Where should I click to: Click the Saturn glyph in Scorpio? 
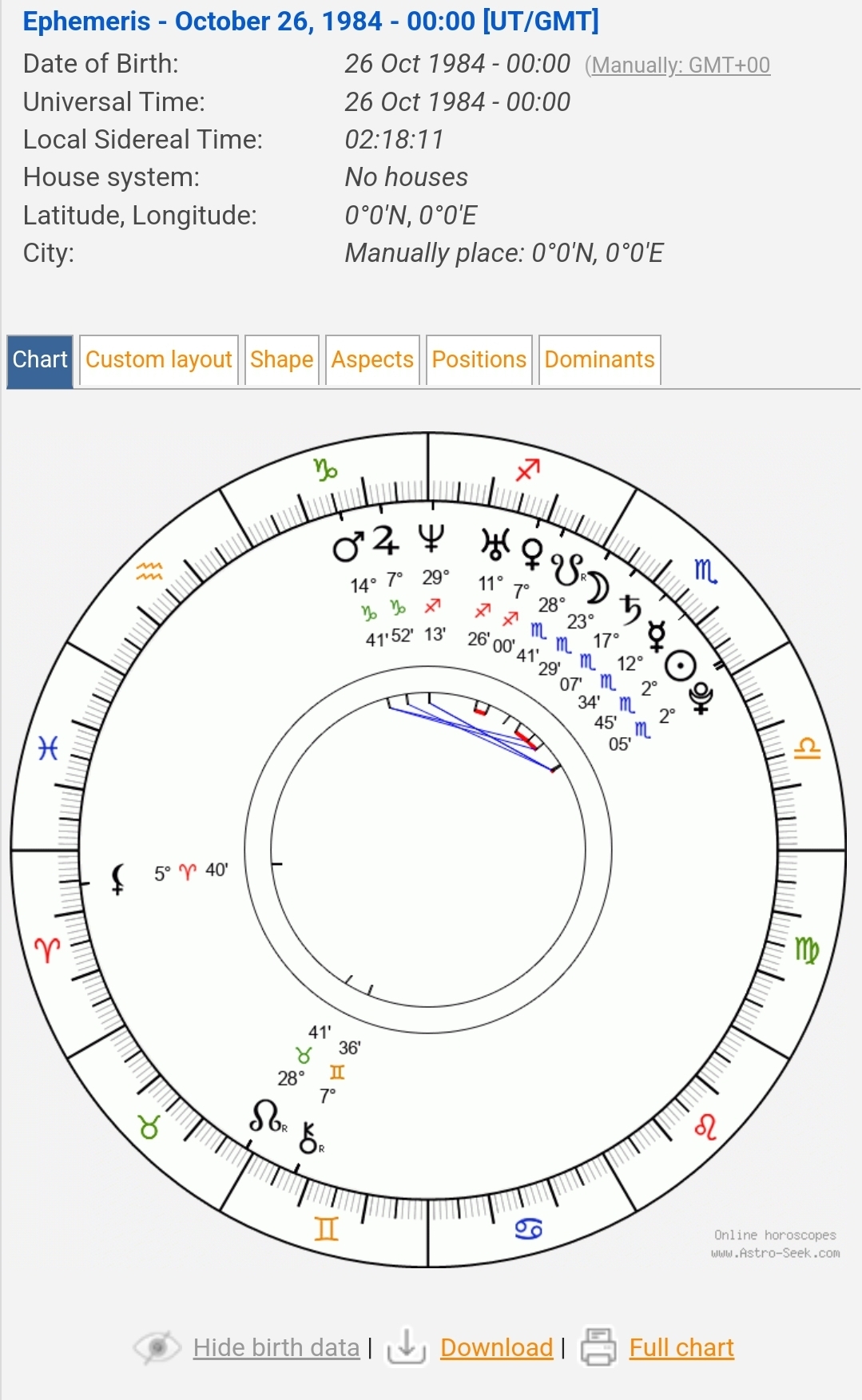pyautogui.click(x=631, y=609)
